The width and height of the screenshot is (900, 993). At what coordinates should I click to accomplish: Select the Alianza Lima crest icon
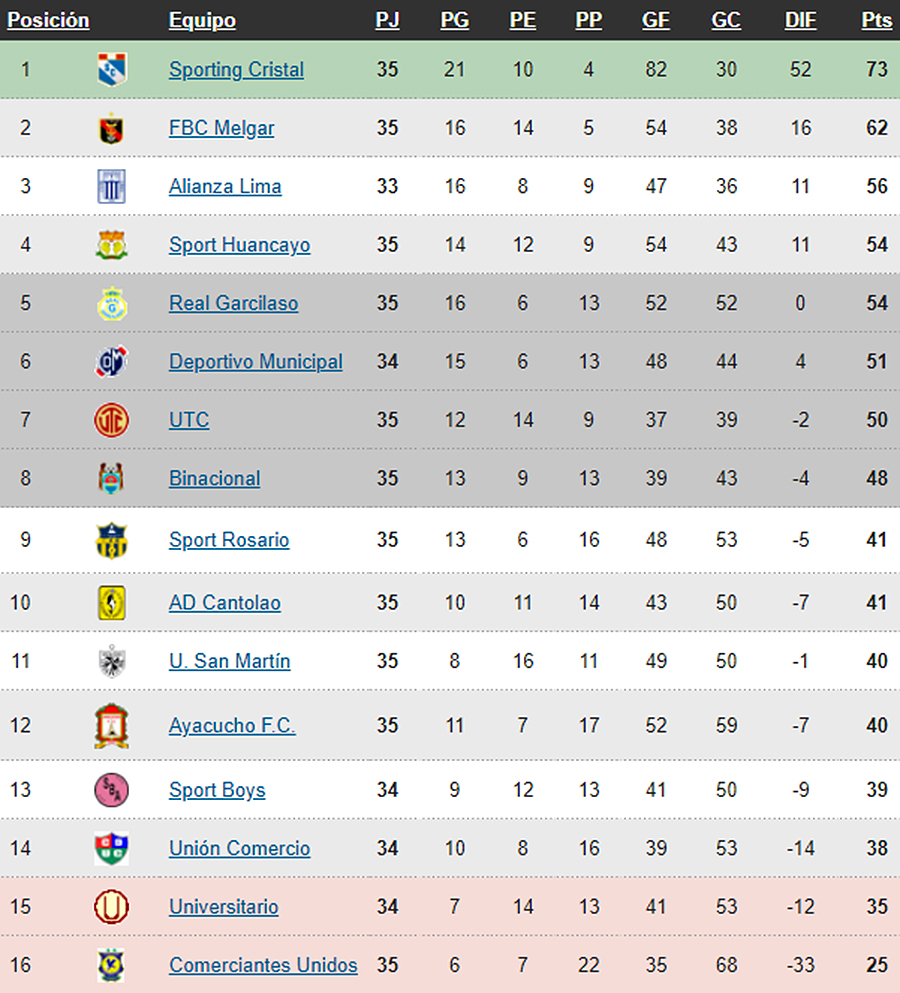[x=111, y=186]
